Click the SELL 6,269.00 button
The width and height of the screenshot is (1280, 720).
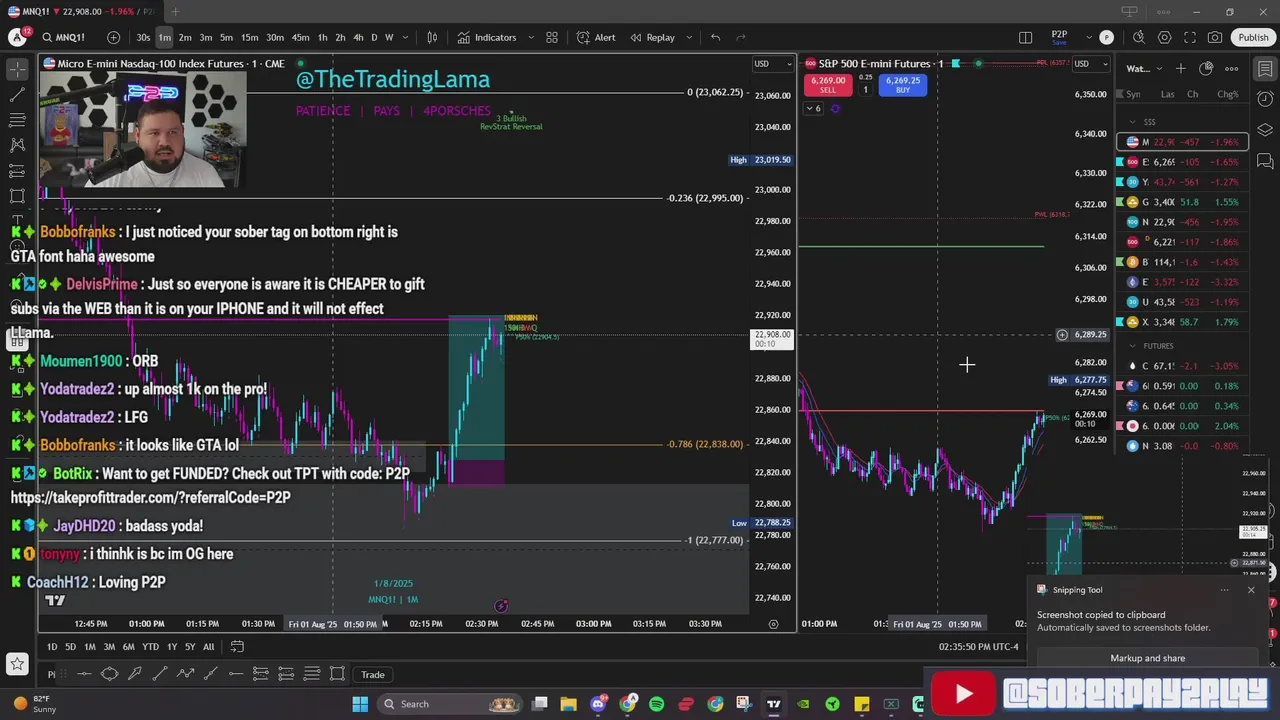(828, 85)
